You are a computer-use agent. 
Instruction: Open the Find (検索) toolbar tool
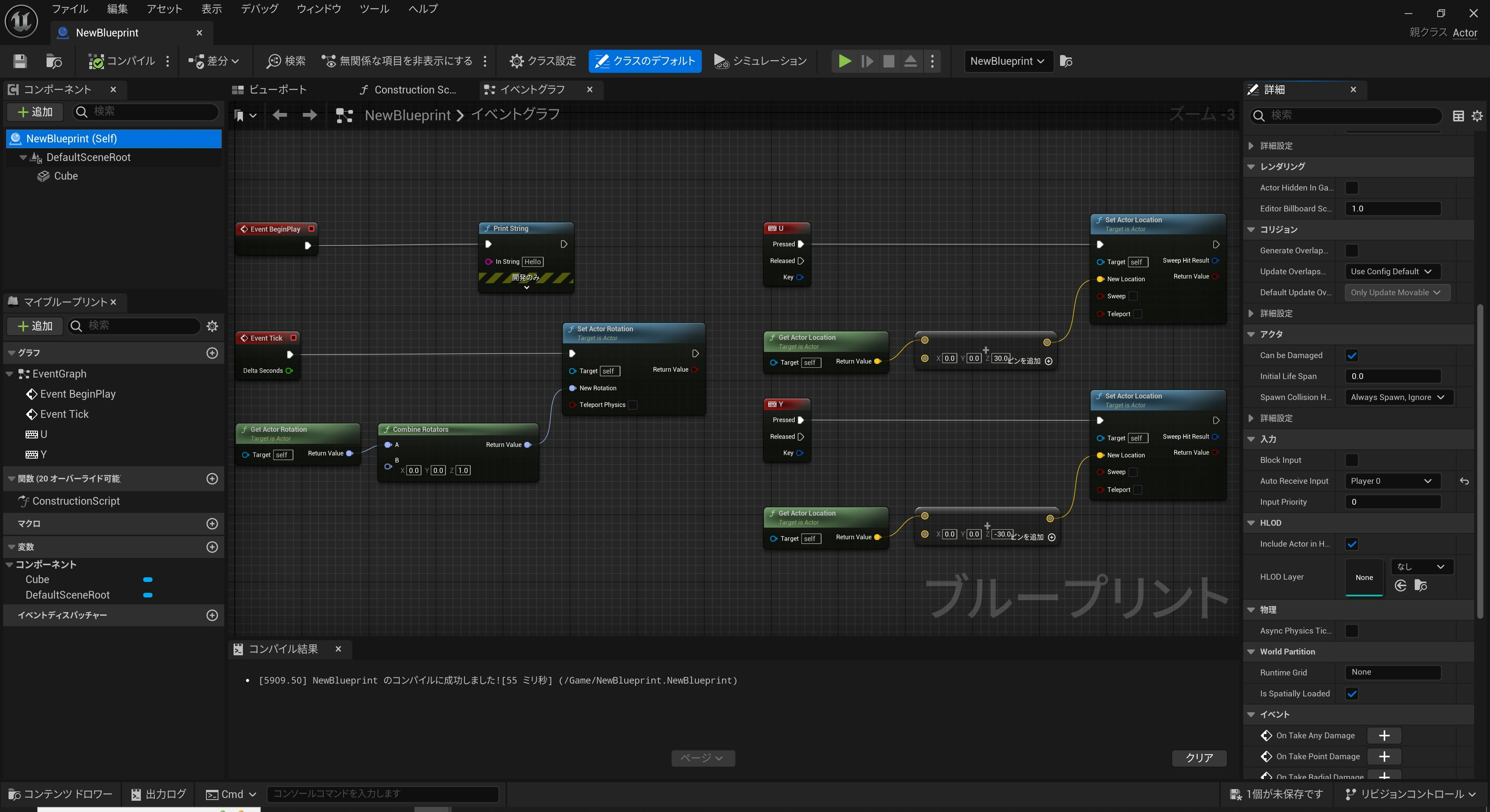[286, 61]
